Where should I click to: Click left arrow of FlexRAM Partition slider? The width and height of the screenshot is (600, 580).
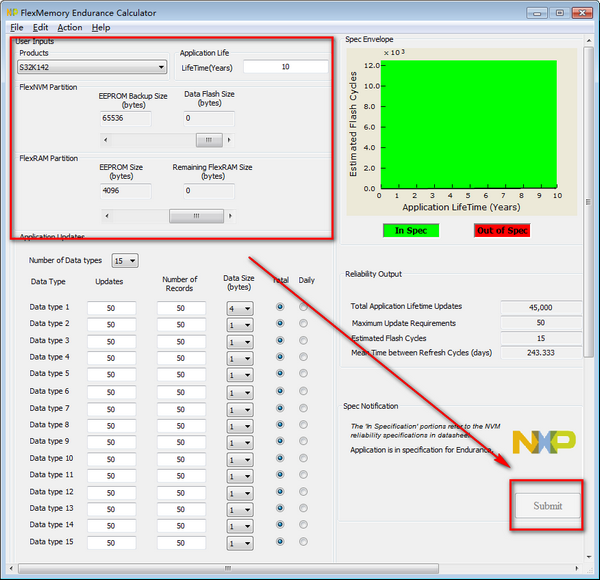pos(108,215)
